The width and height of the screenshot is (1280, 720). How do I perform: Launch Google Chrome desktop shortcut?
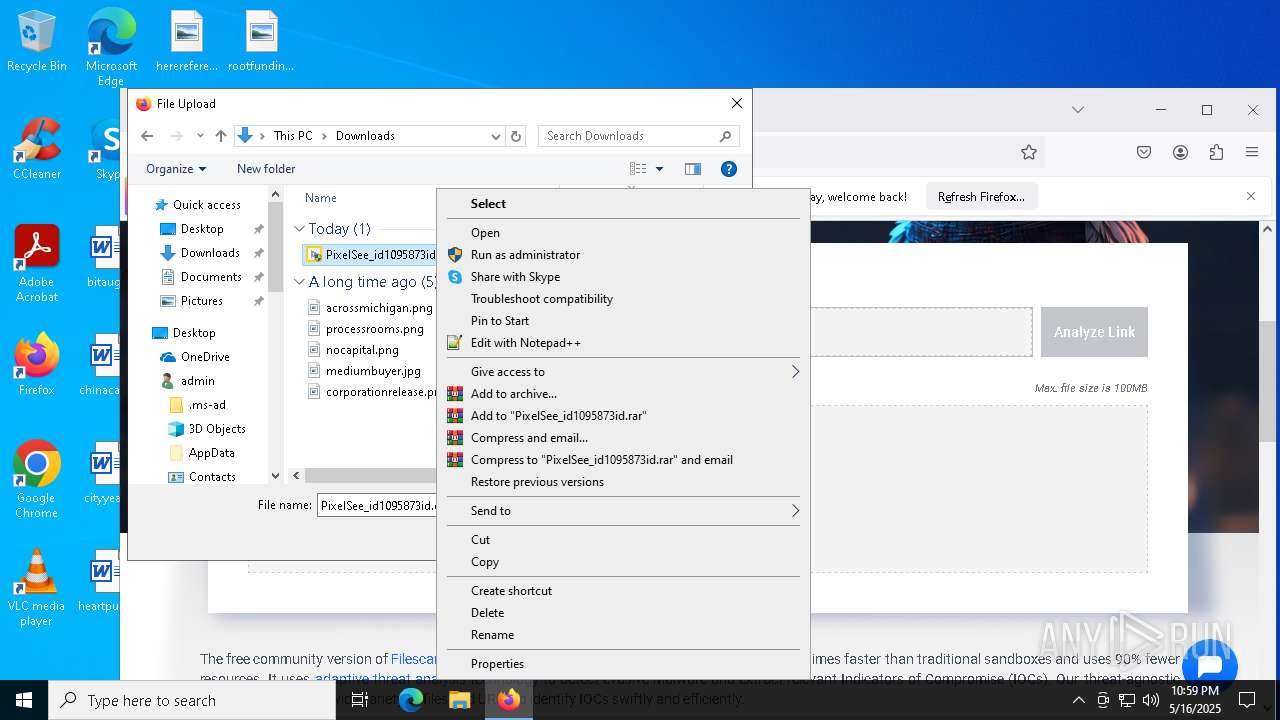(37, 479)
